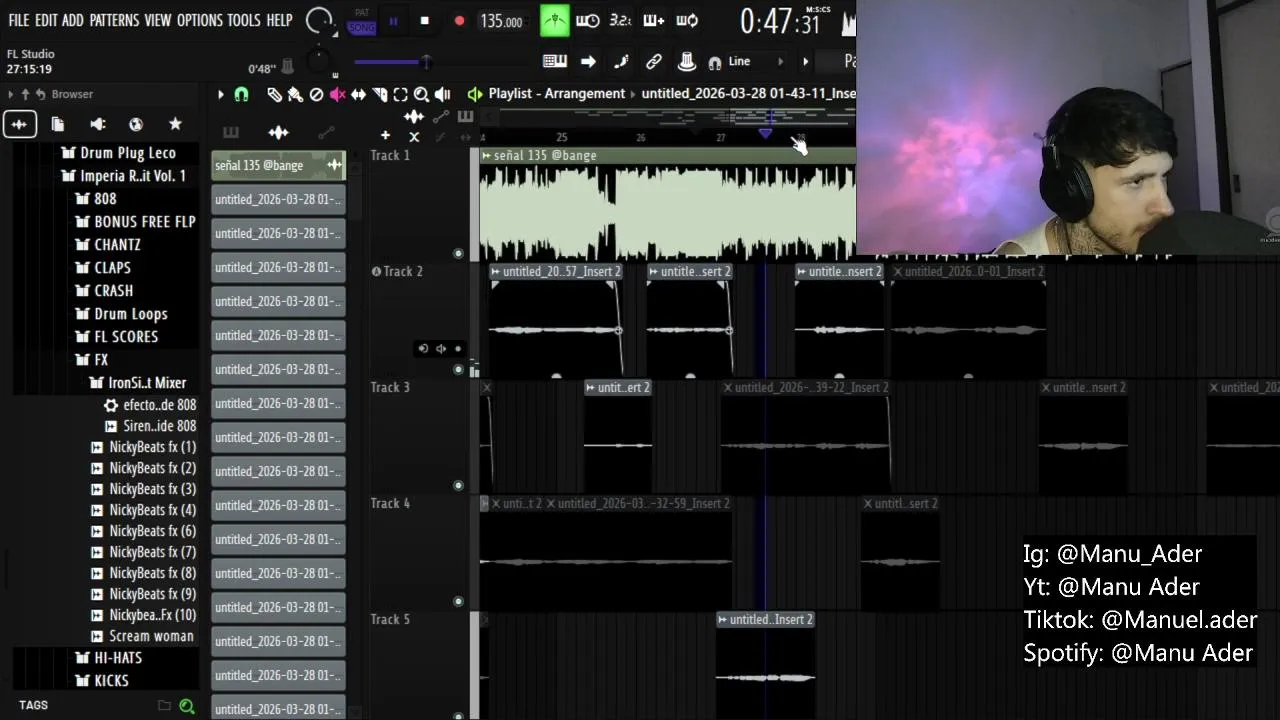
Task: Toggle playlist magnet snap icon
Action: pyautogui.click(x=241, y=94)
